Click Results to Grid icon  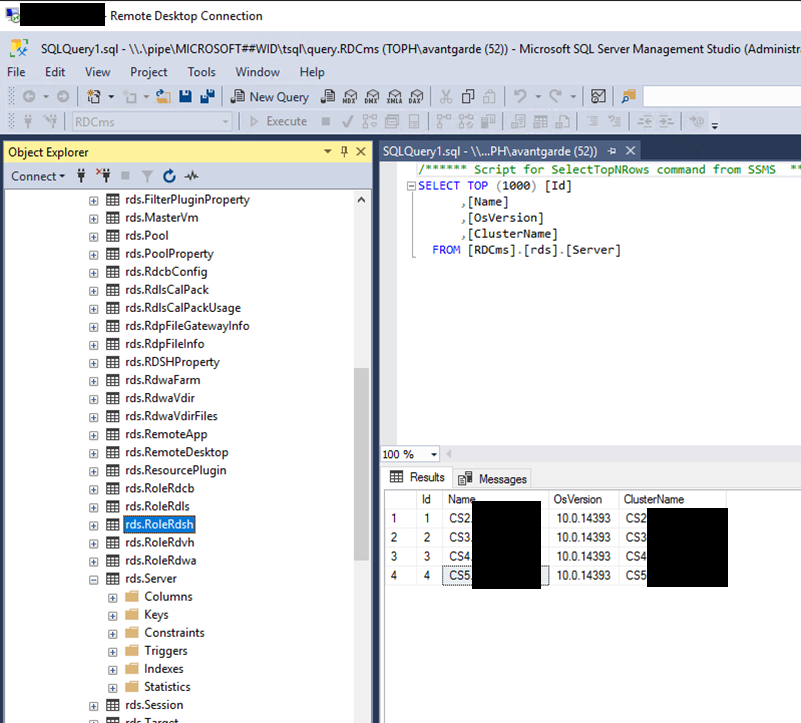click(540, 122)
